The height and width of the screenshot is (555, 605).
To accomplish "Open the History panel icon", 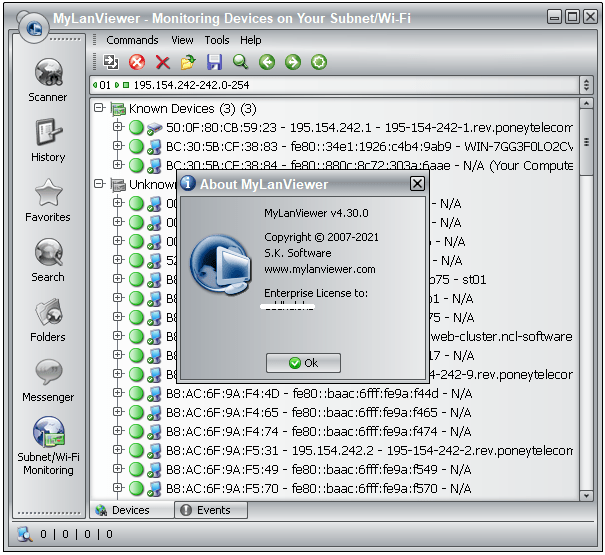I will 48,132.
